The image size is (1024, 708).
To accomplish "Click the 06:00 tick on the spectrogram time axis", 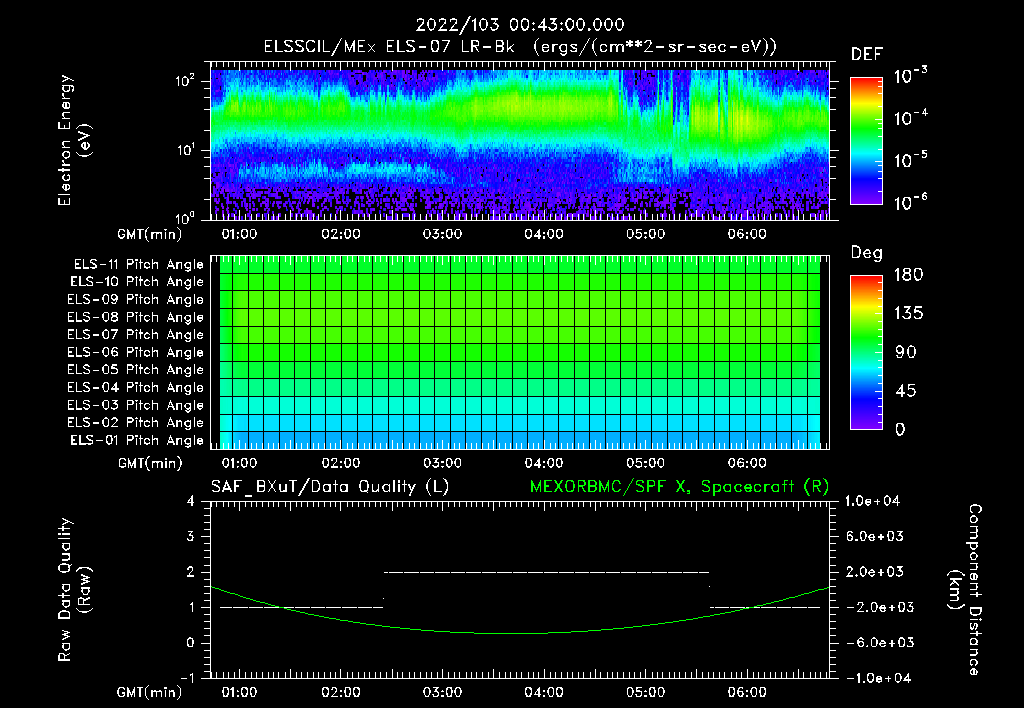I will coord(747,234).
